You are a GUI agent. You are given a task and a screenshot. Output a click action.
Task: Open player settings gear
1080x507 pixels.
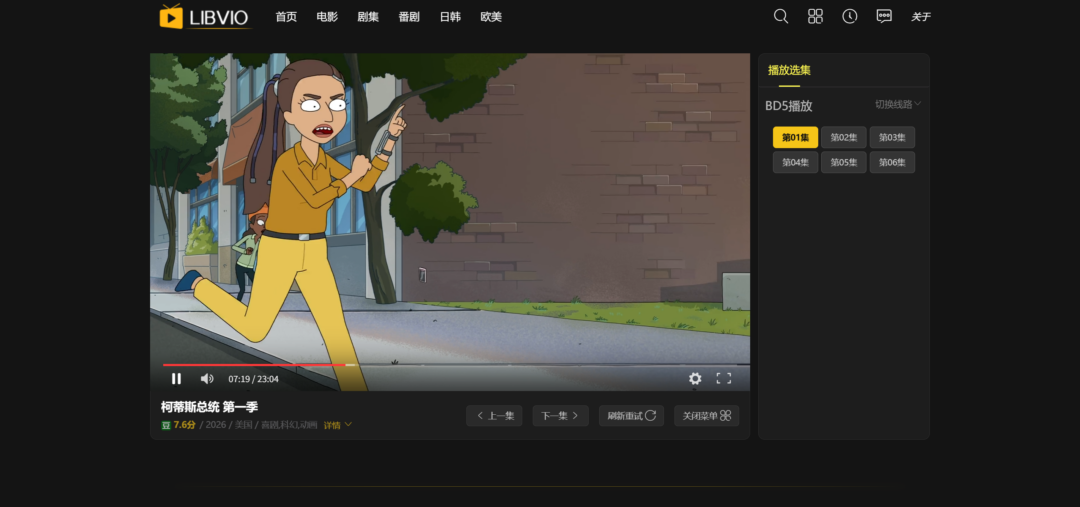(x=695, y=378)
